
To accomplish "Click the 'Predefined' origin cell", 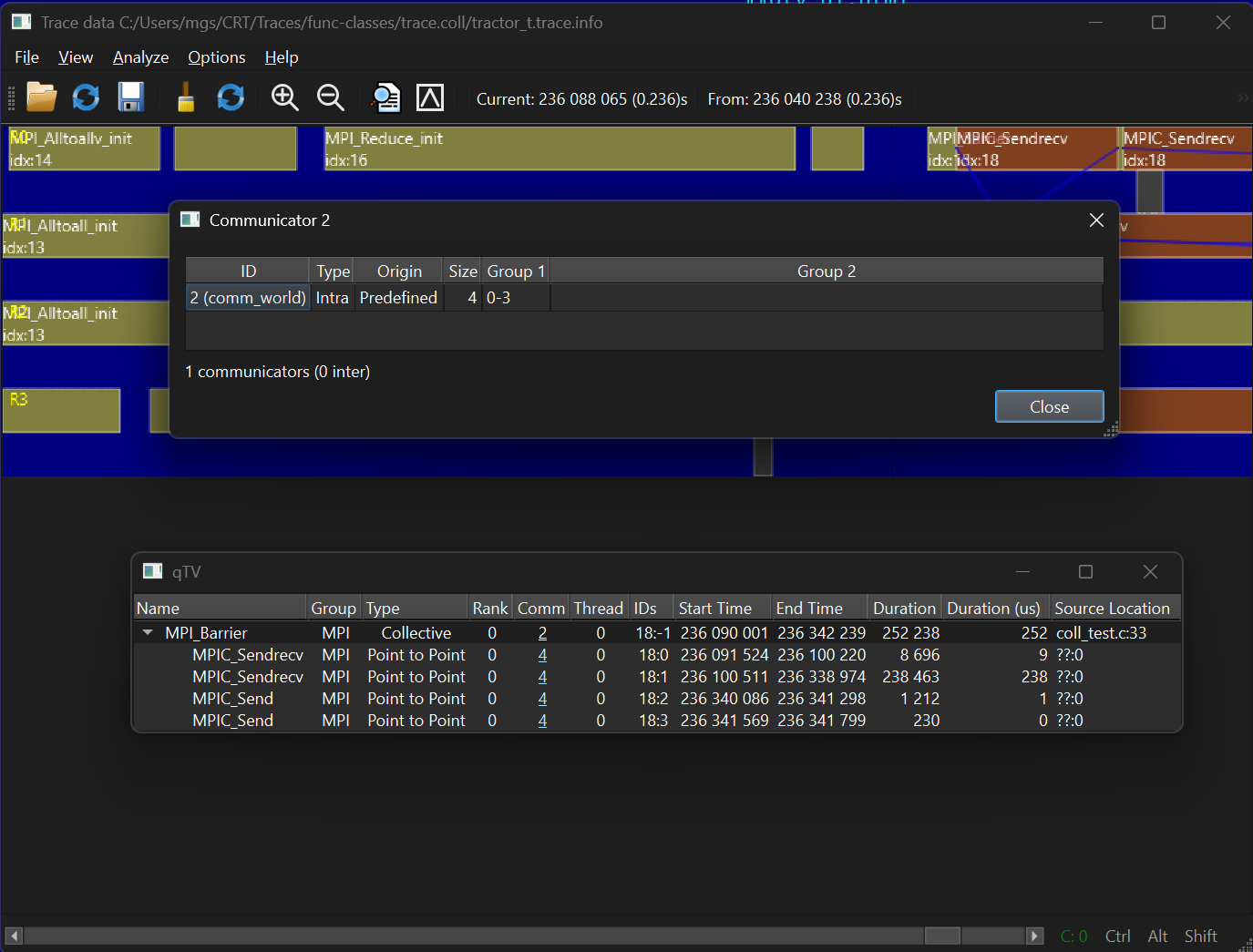I will pyautogui.click(x=398, y=298).
